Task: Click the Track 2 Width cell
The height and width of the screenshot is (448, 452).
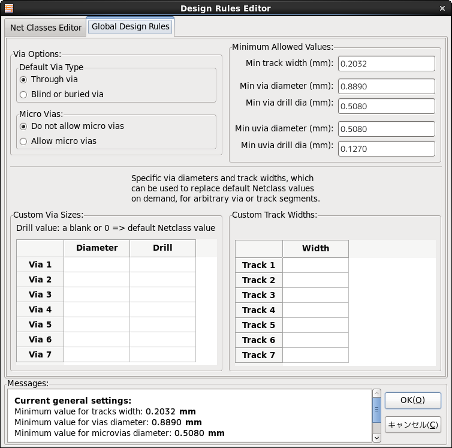Action: click(315, 280)
